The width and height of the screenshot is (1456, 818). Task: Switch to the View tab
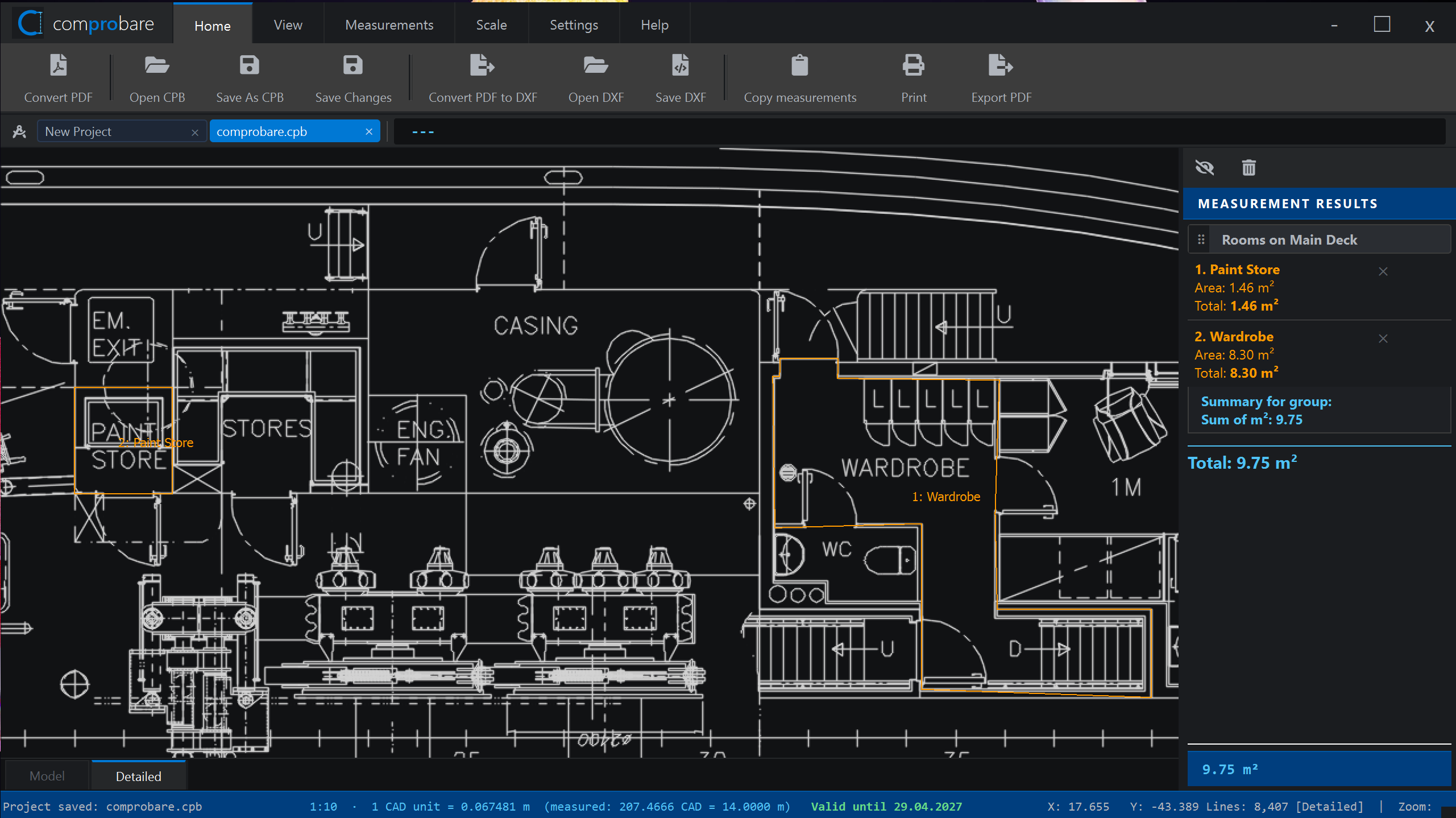click(x=288, y=25)
